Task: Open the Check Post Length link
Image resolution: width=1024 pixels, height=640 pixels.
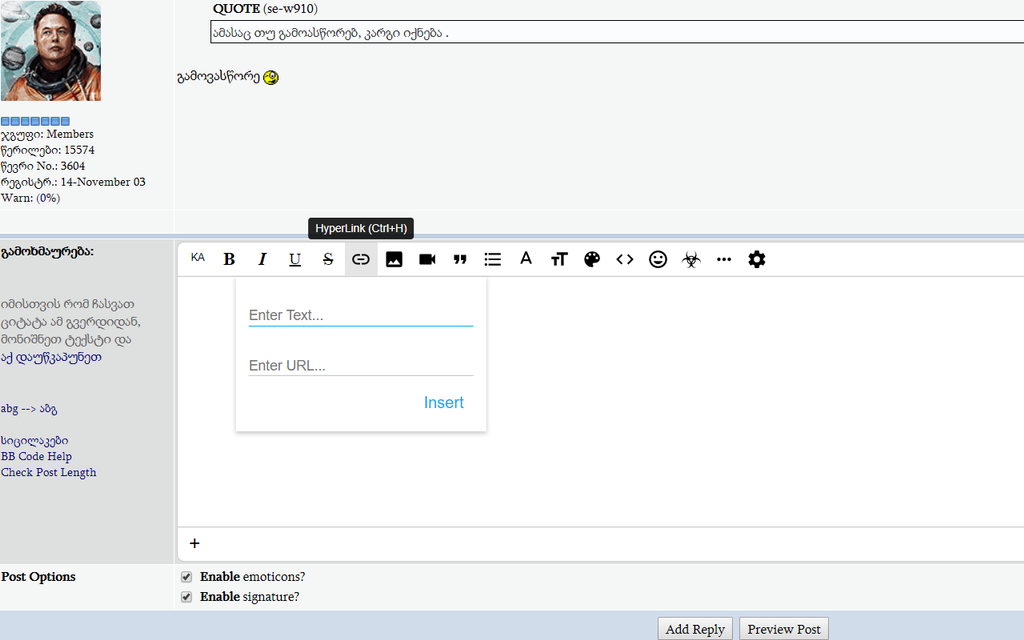Action: tap(48, 472)
